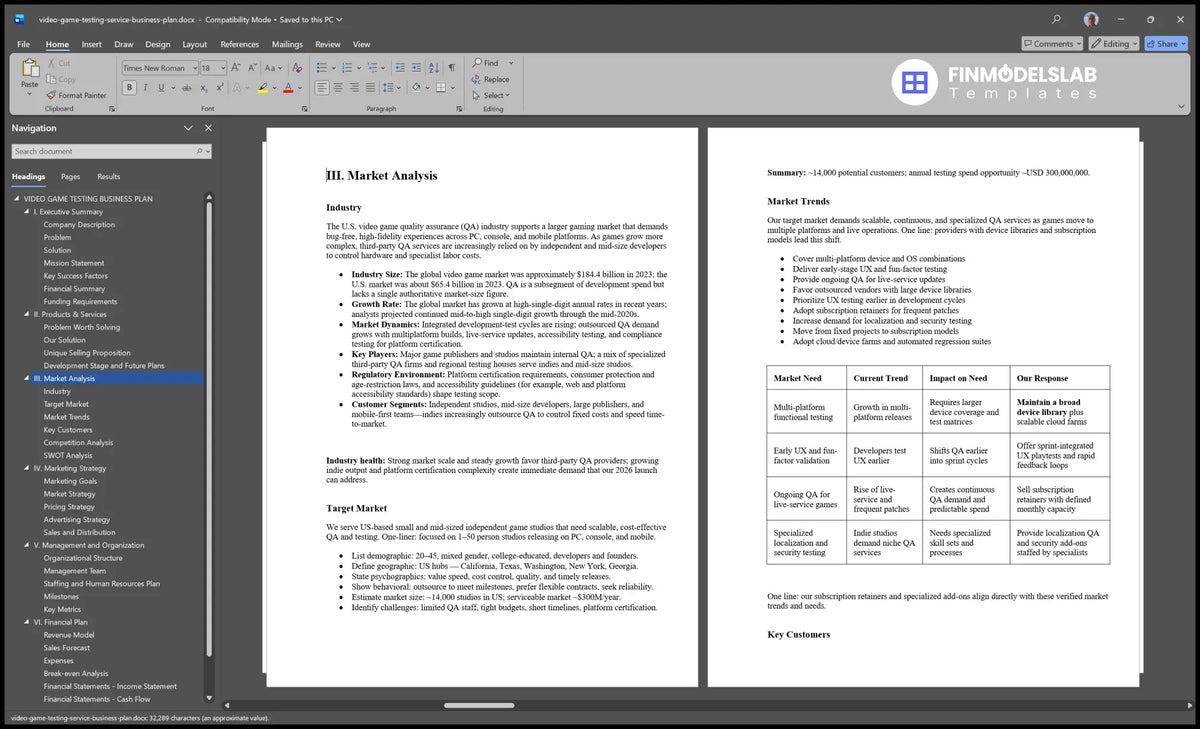Image resolution: width=1200 pixels, height=729 pixels.
Task: Click title bar search magnifier icon
Action: coord(1056,19)
